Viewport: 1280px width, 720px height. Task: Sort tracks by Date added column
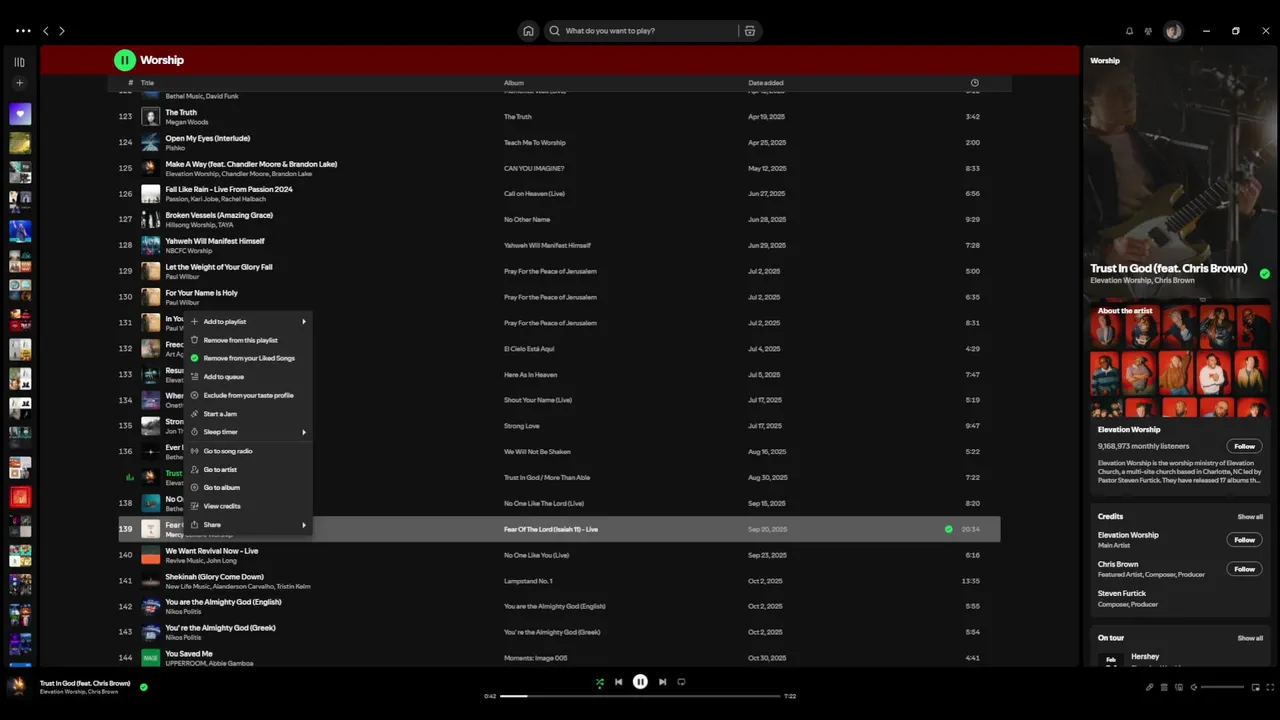(x=766, y=83)
